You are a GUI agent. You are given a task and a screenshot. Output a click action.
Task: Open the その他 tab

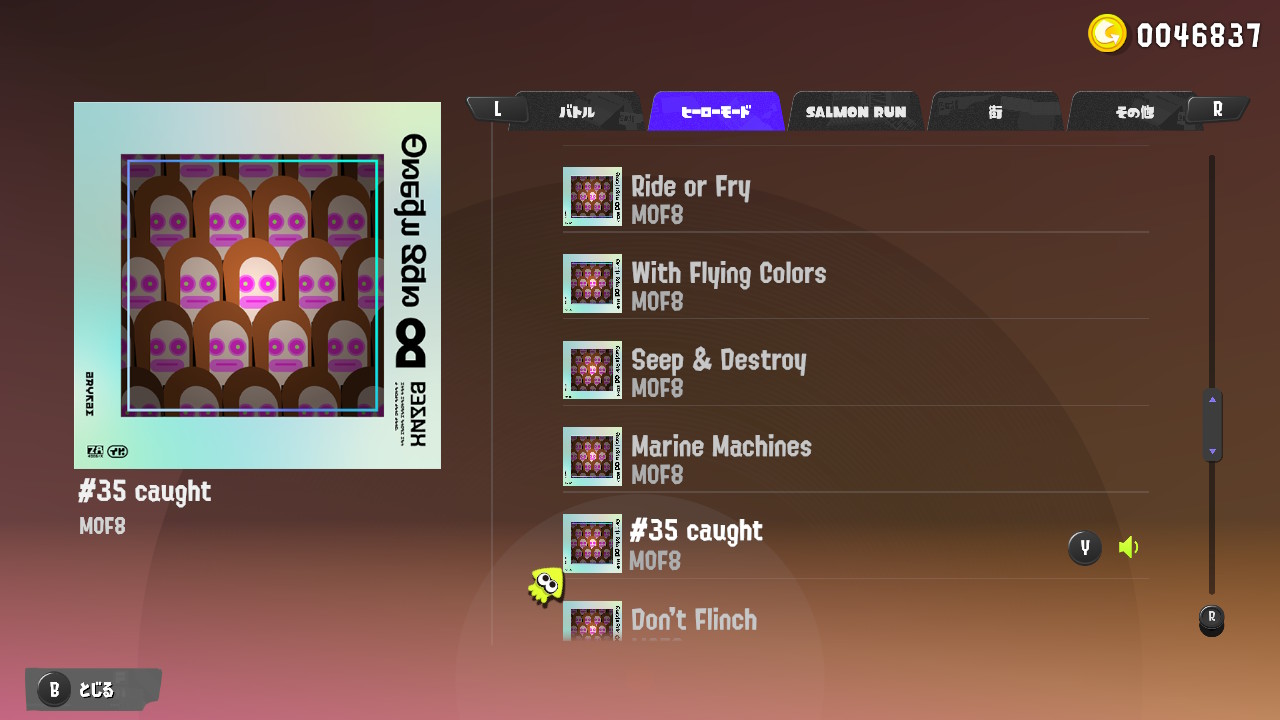1135,111
